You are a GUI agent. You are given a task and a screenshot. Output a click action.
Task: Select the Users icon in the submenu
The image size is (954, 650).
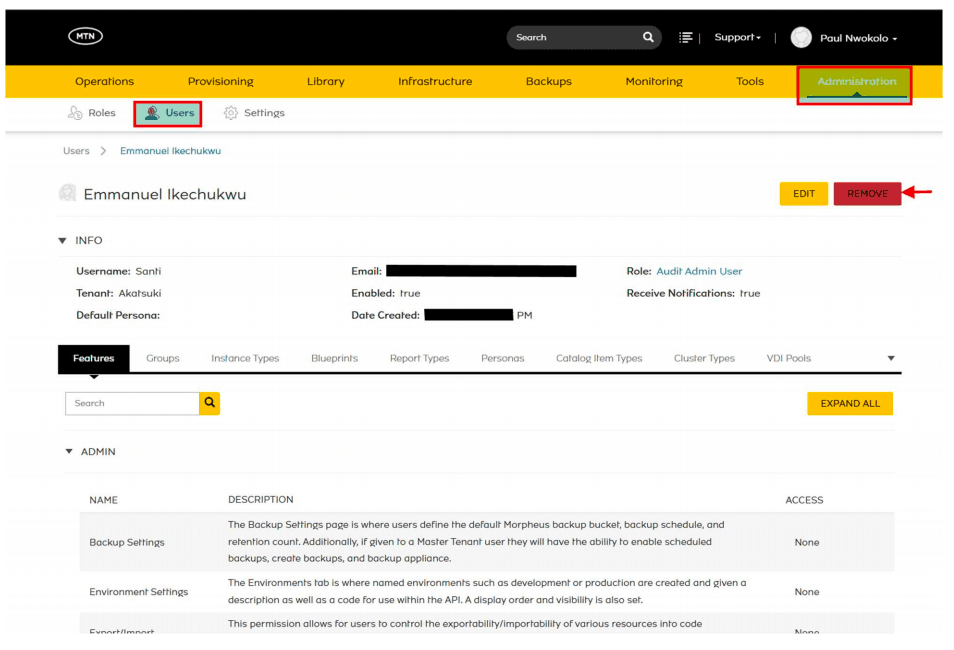(x=151, y=113)
